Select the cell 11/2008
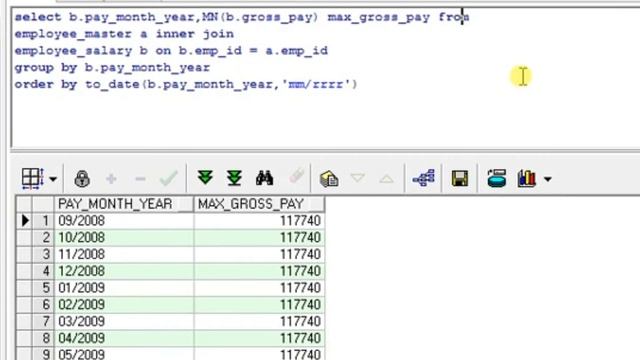 (x=124, y=254)
